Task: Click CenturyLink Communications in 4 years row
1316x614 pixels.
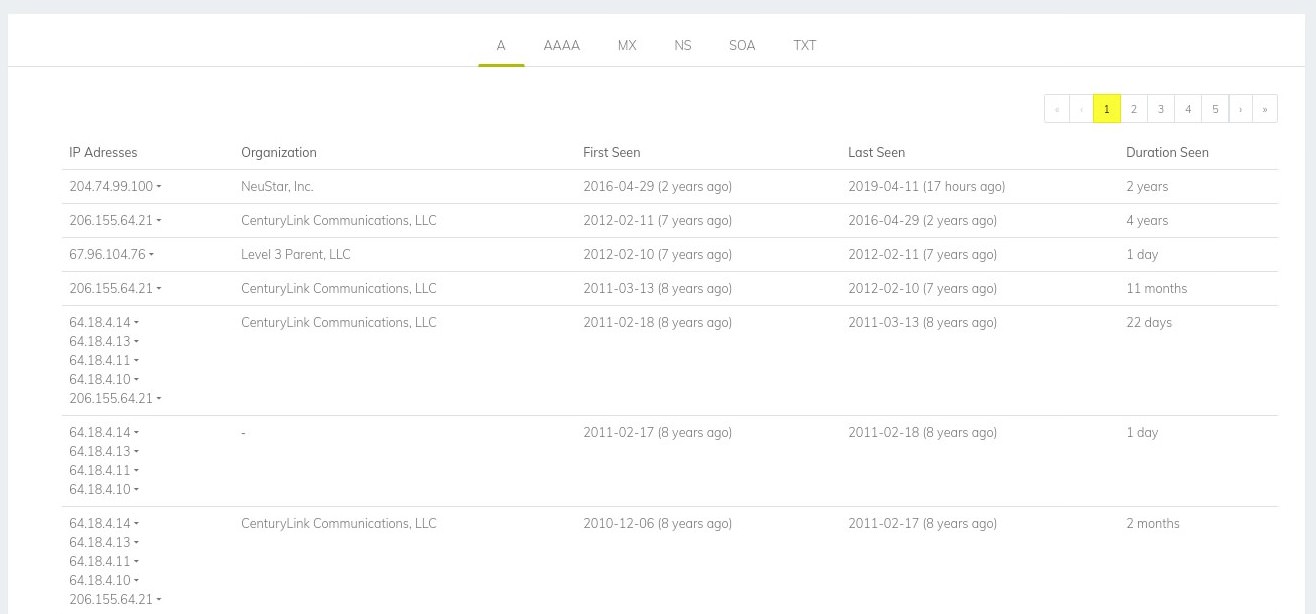Action: tap(339, 220)
